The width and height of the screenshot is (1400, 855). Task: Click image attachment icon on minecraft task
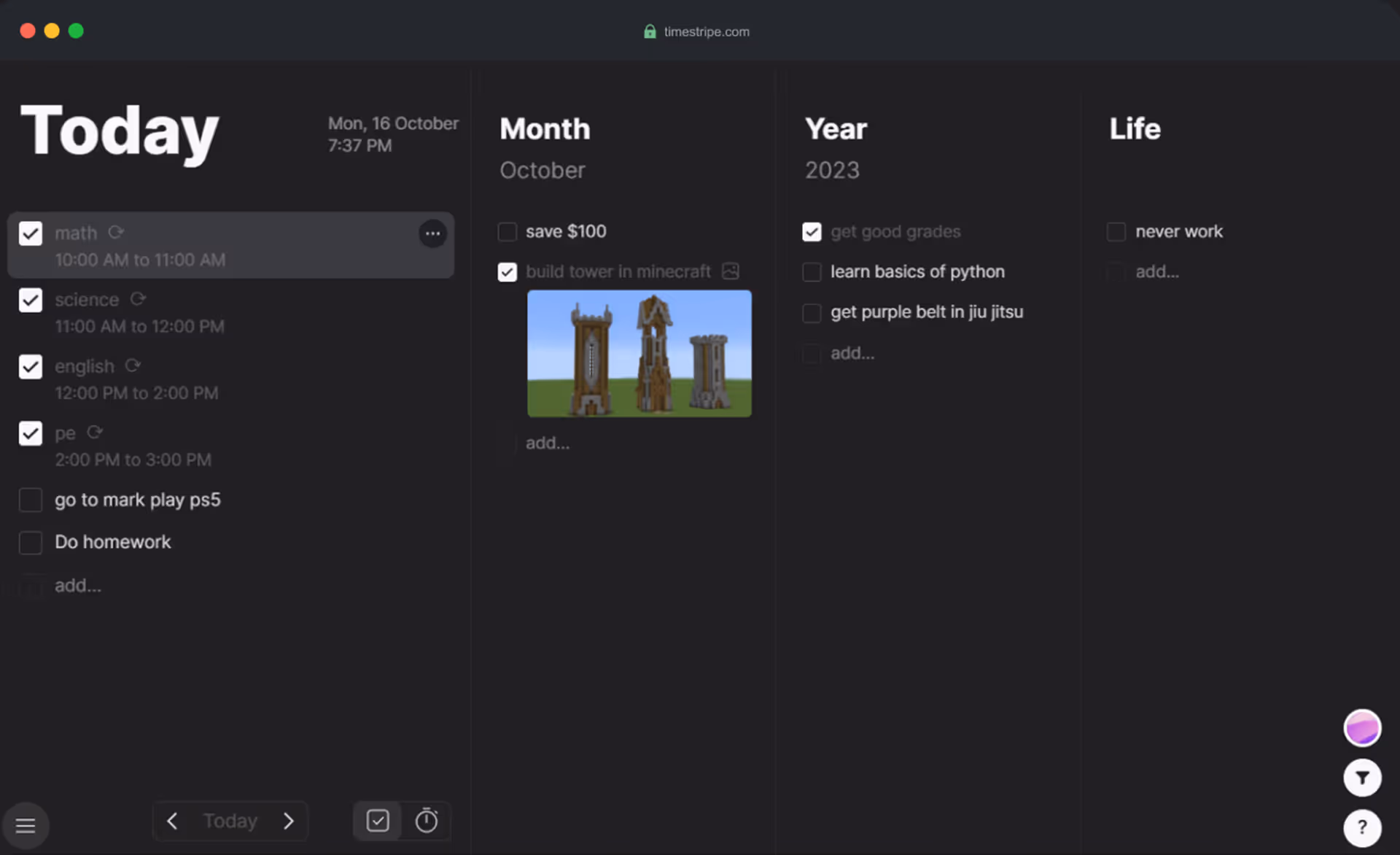click(730, 271)
